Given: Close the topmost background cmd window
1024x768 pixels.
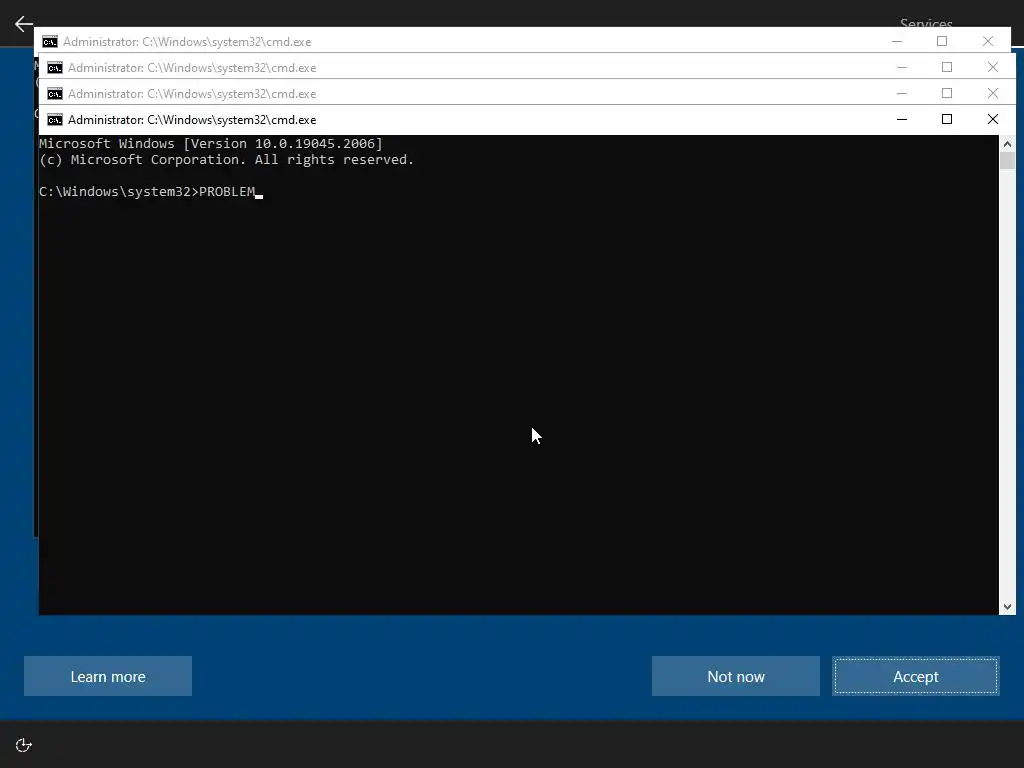Looking at the screenshot, I should tap(987, 41).
